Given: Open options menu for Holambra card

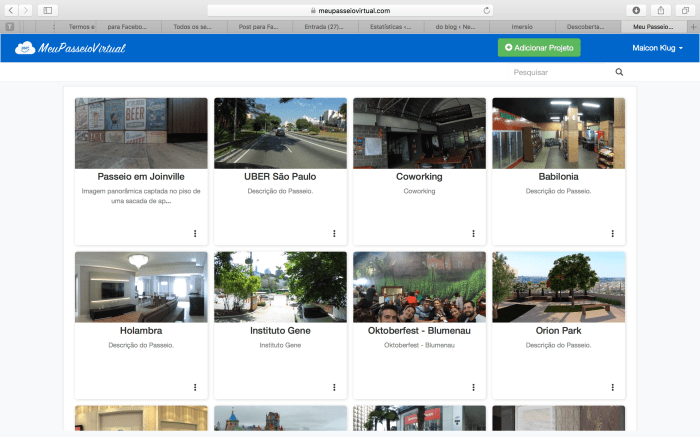Looking at the screenshot, I should [x=195, y=387].
